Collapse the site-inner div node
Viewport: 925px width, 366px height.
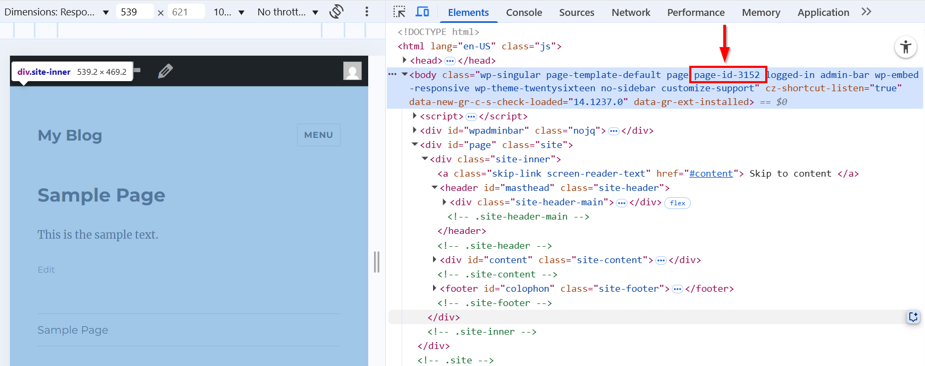coord(425,159)
